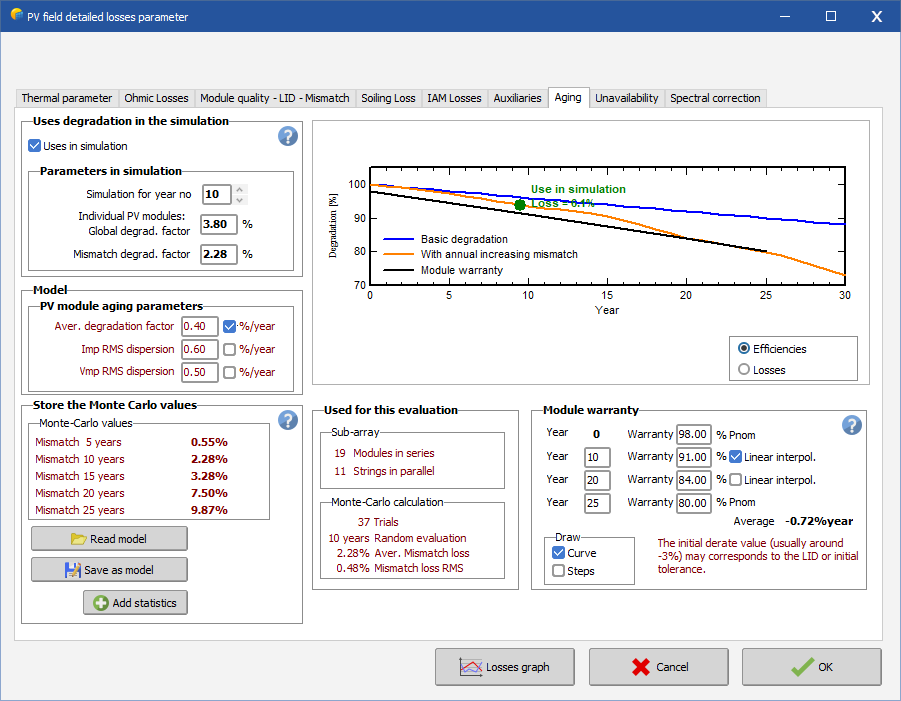Toggle %/year for Aver. degradation factor
This screenshot has width=901, height=701.
pos(229,326)
